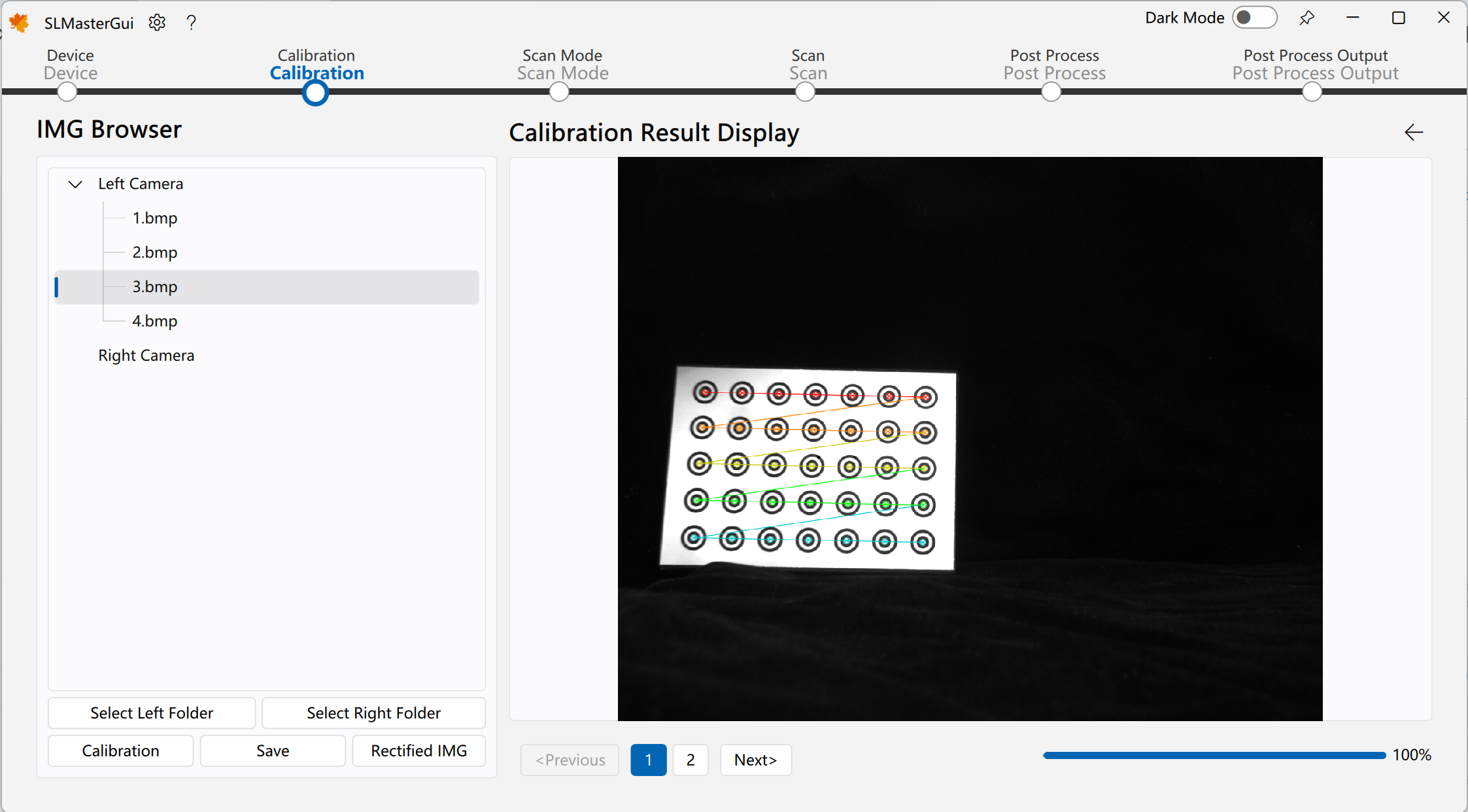
Task: Click the Next> navigation button
Action: (x=755, y=760)
